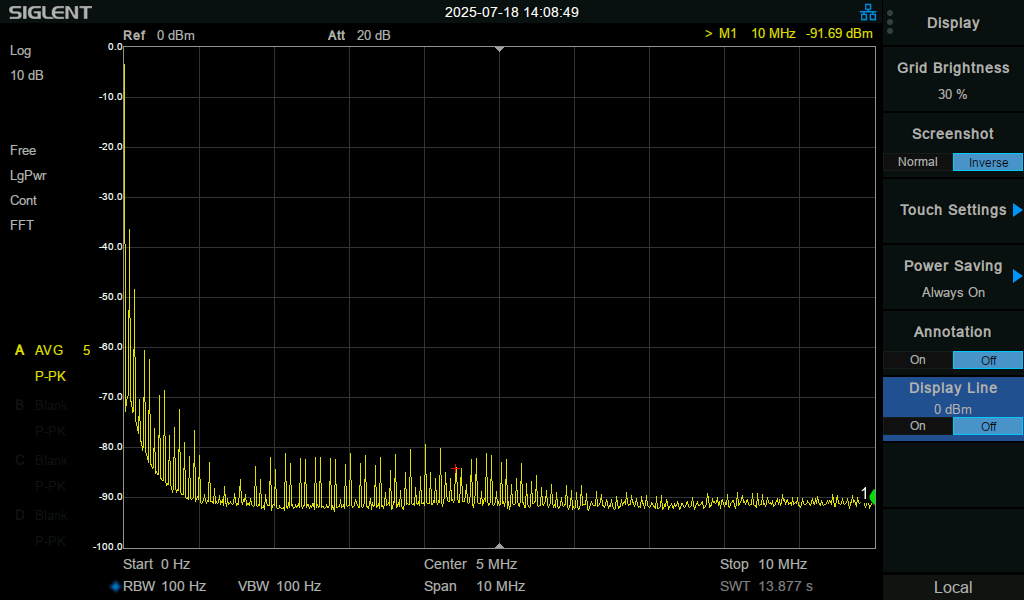Click the FFT sweep type label

(22, 225)
